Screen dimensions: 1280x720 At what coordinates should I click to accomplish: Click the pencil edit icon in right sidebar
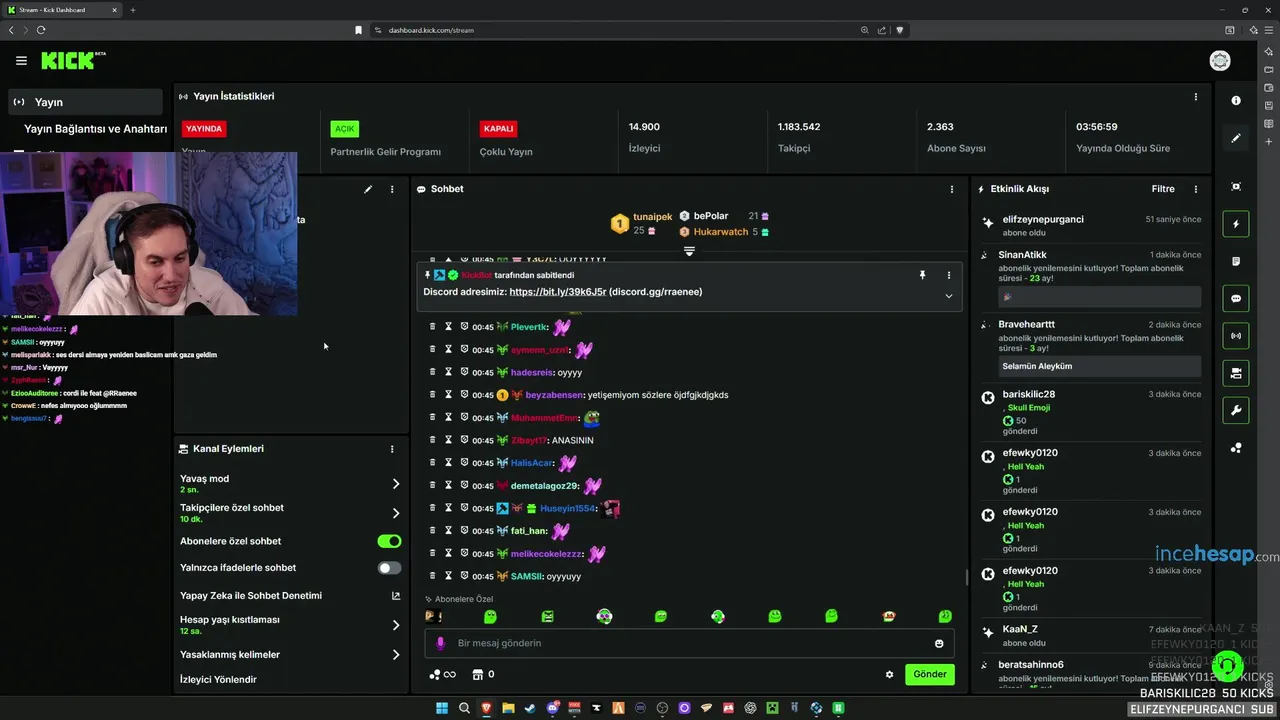pos(1236,138)
